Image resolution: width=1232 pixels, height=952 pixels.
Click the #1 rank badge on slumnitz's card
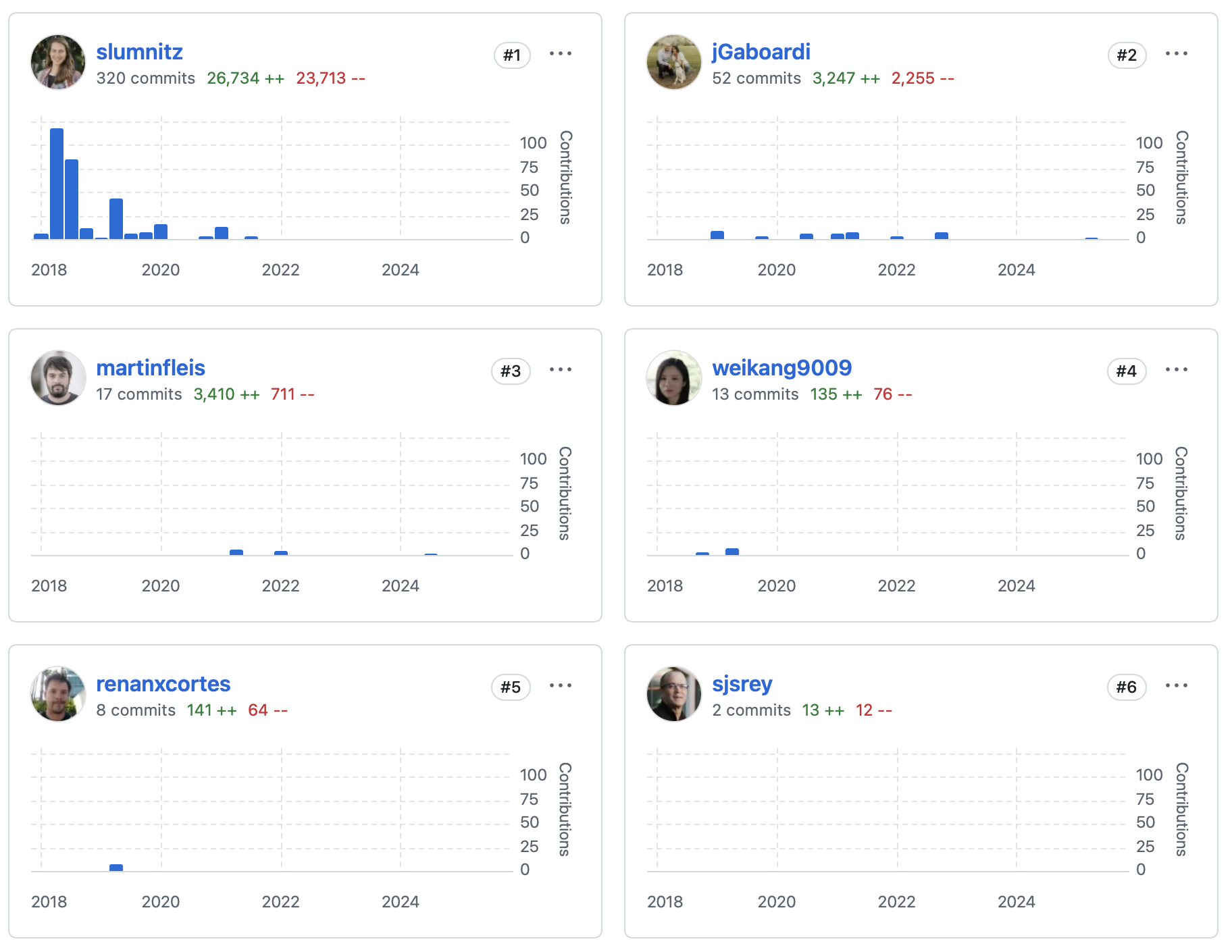click(x=512, y=55)
